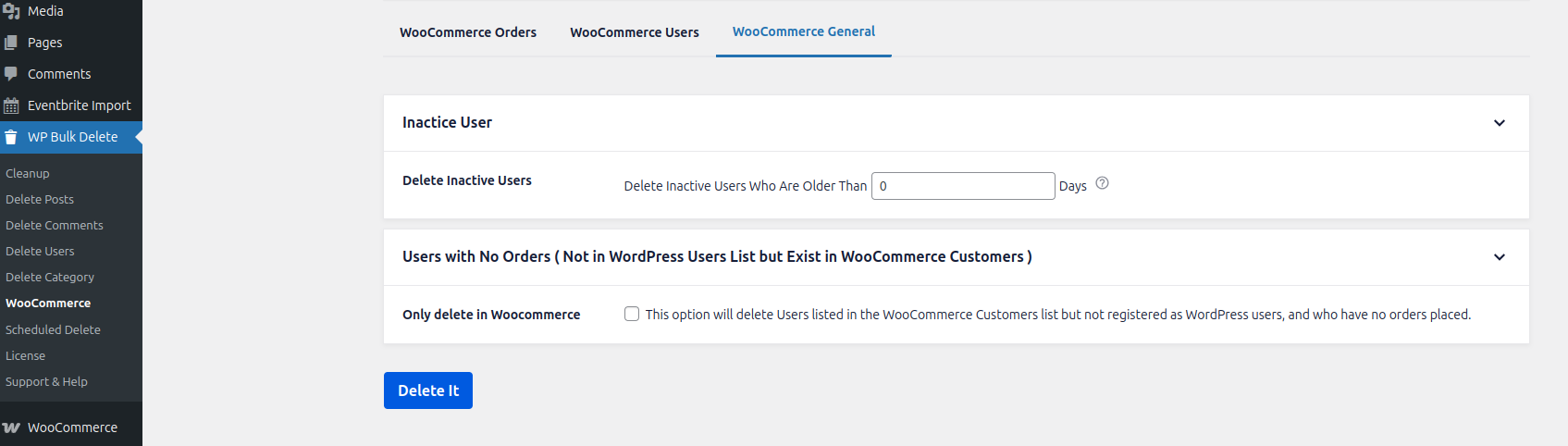Open the Cleanup submenu item

click(x=28, y=173)
